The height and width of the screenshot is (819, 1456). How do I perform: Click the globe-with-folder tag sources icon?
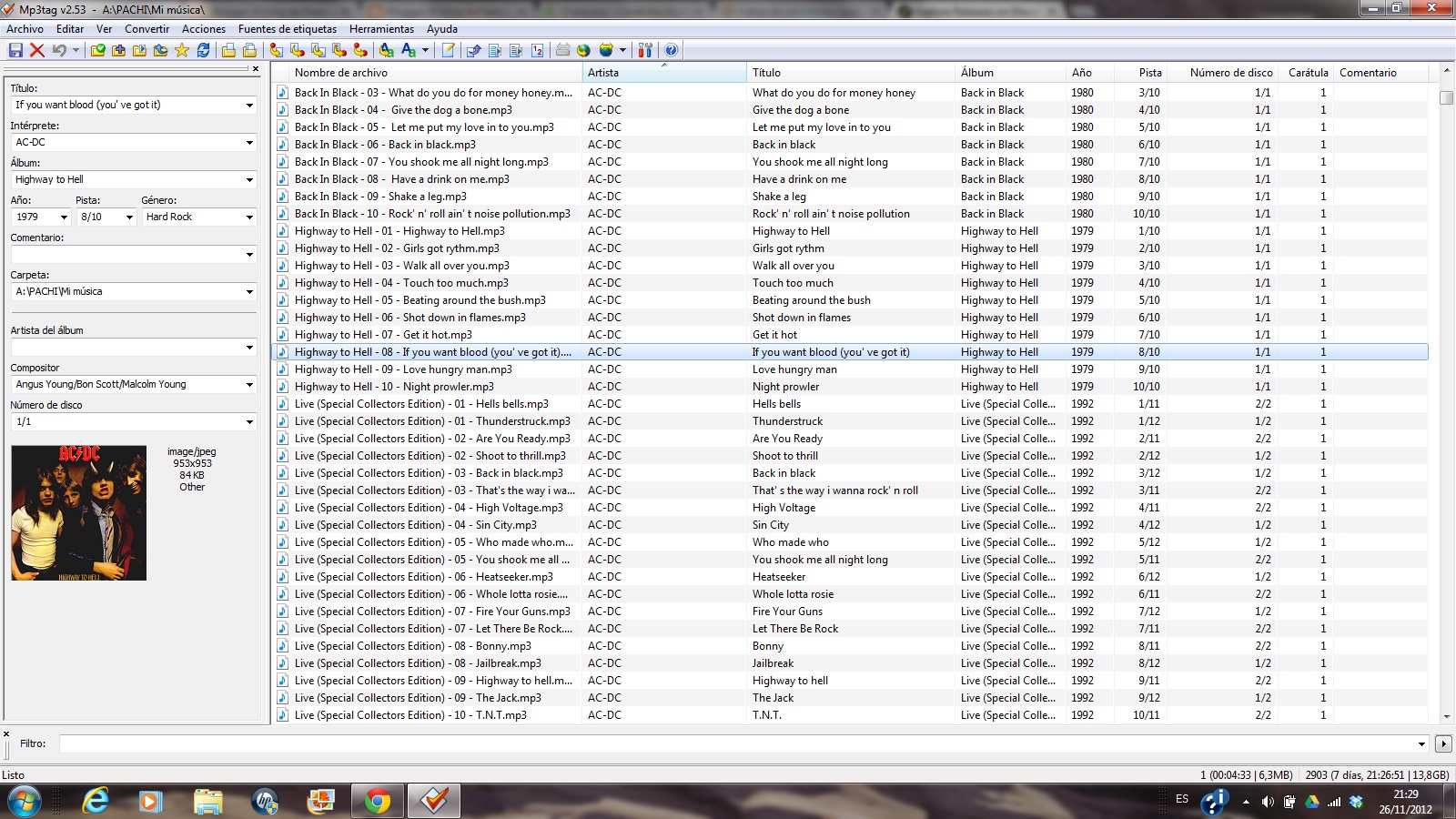click(606, 50)
